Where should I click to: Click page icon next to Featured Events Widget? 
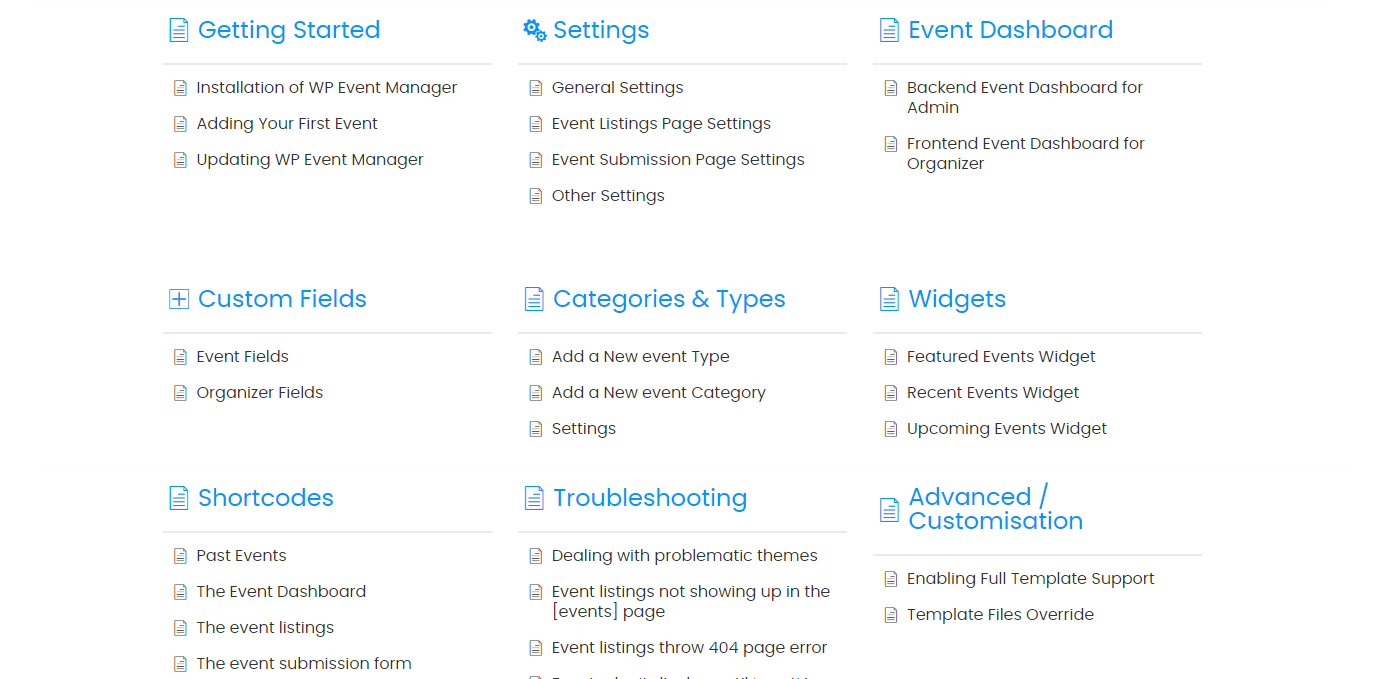(891, 357)
